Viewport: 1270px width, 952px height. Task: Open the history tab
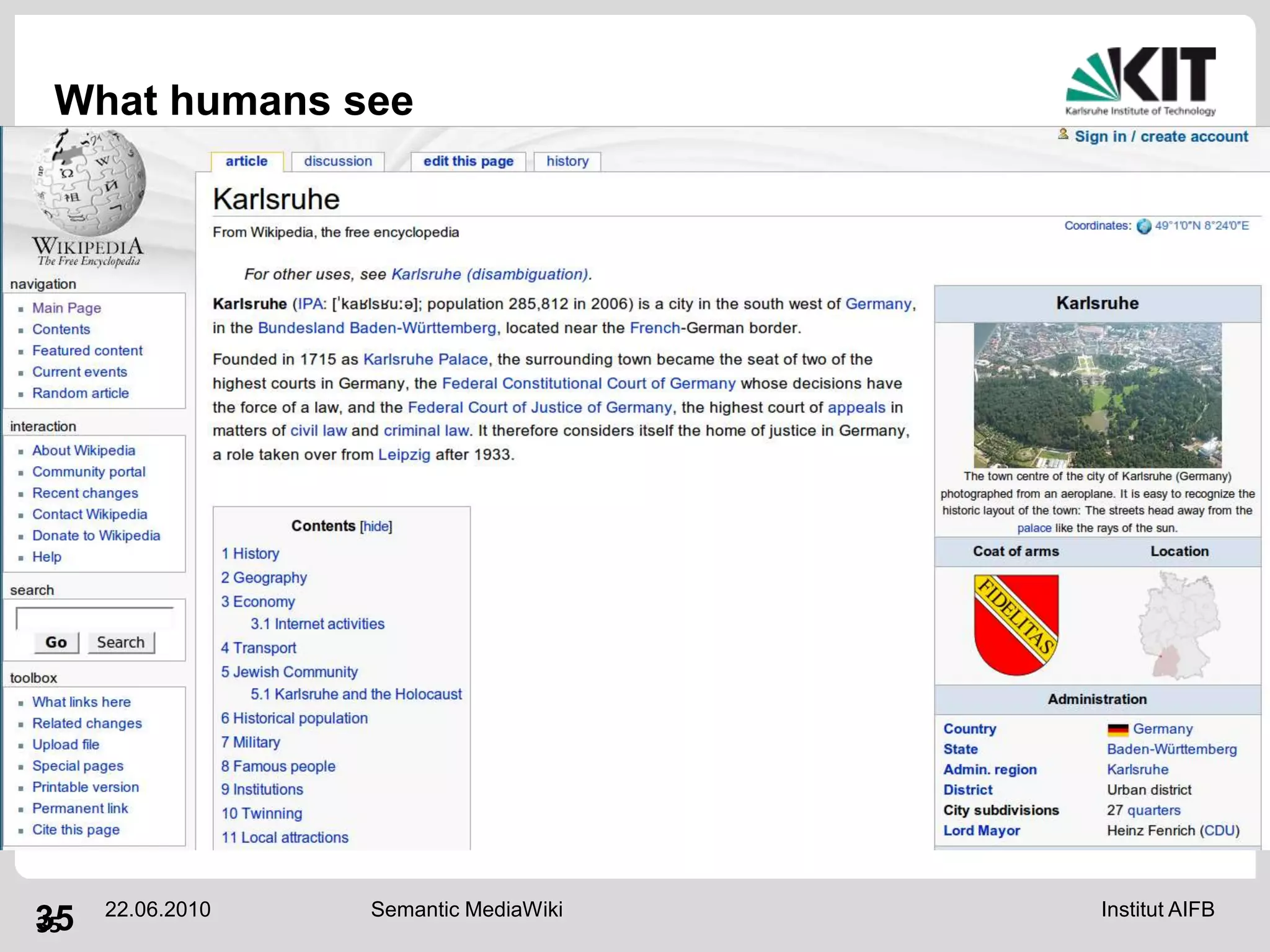point(567,161)
